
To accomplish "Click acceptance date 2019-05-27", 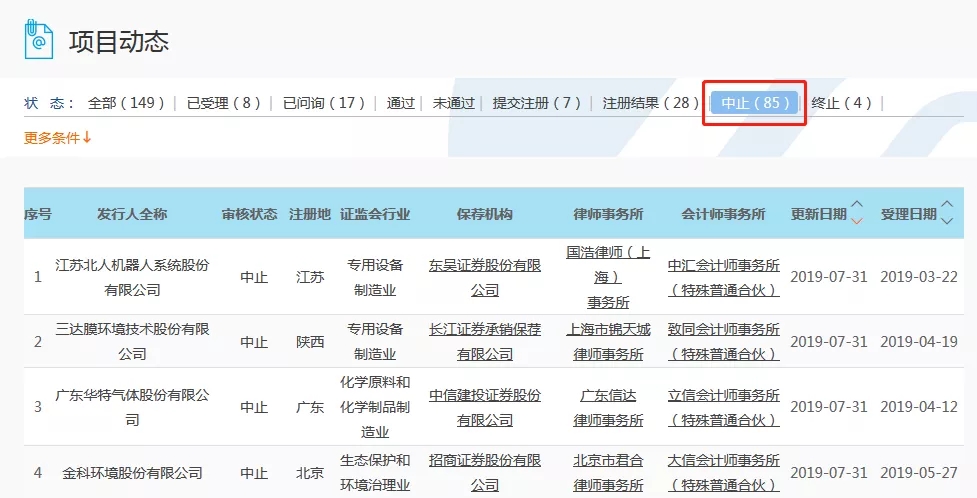I will pos(918,472).
